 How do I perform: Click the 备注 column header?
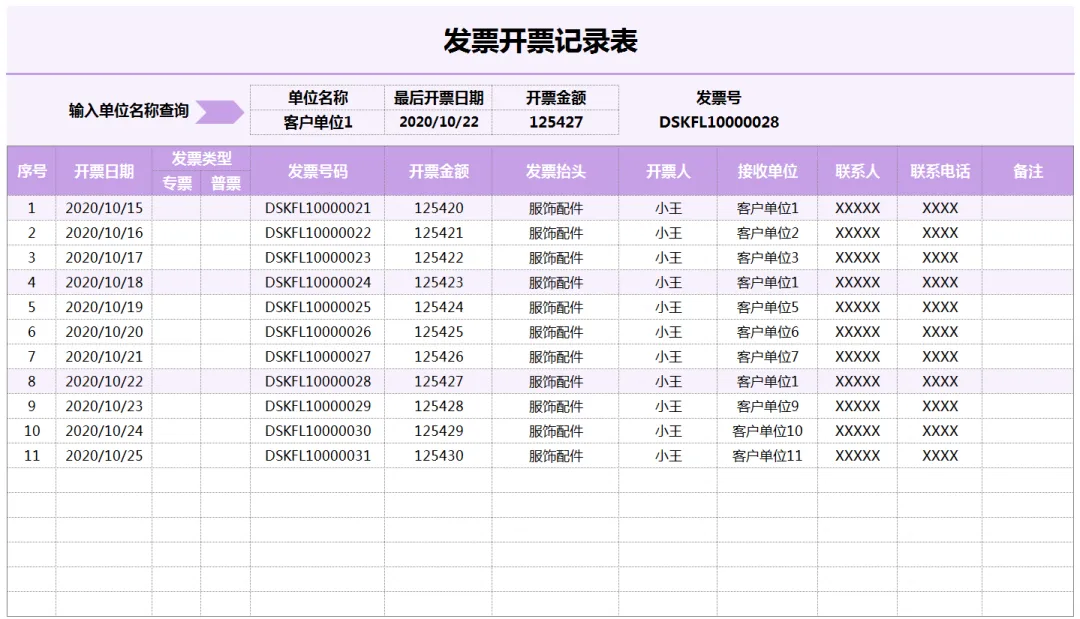click(1028, 171)
